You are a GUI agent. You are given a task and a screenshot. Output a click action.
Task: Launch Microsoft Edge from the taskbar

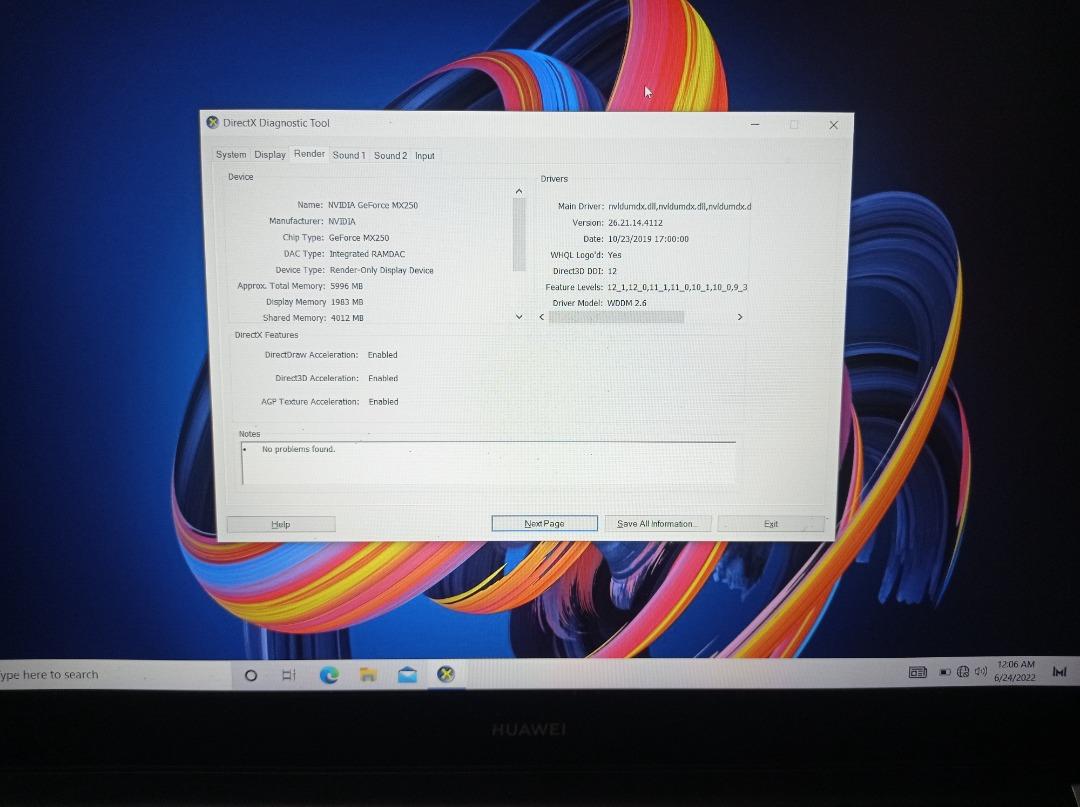(x=329, y=675)
